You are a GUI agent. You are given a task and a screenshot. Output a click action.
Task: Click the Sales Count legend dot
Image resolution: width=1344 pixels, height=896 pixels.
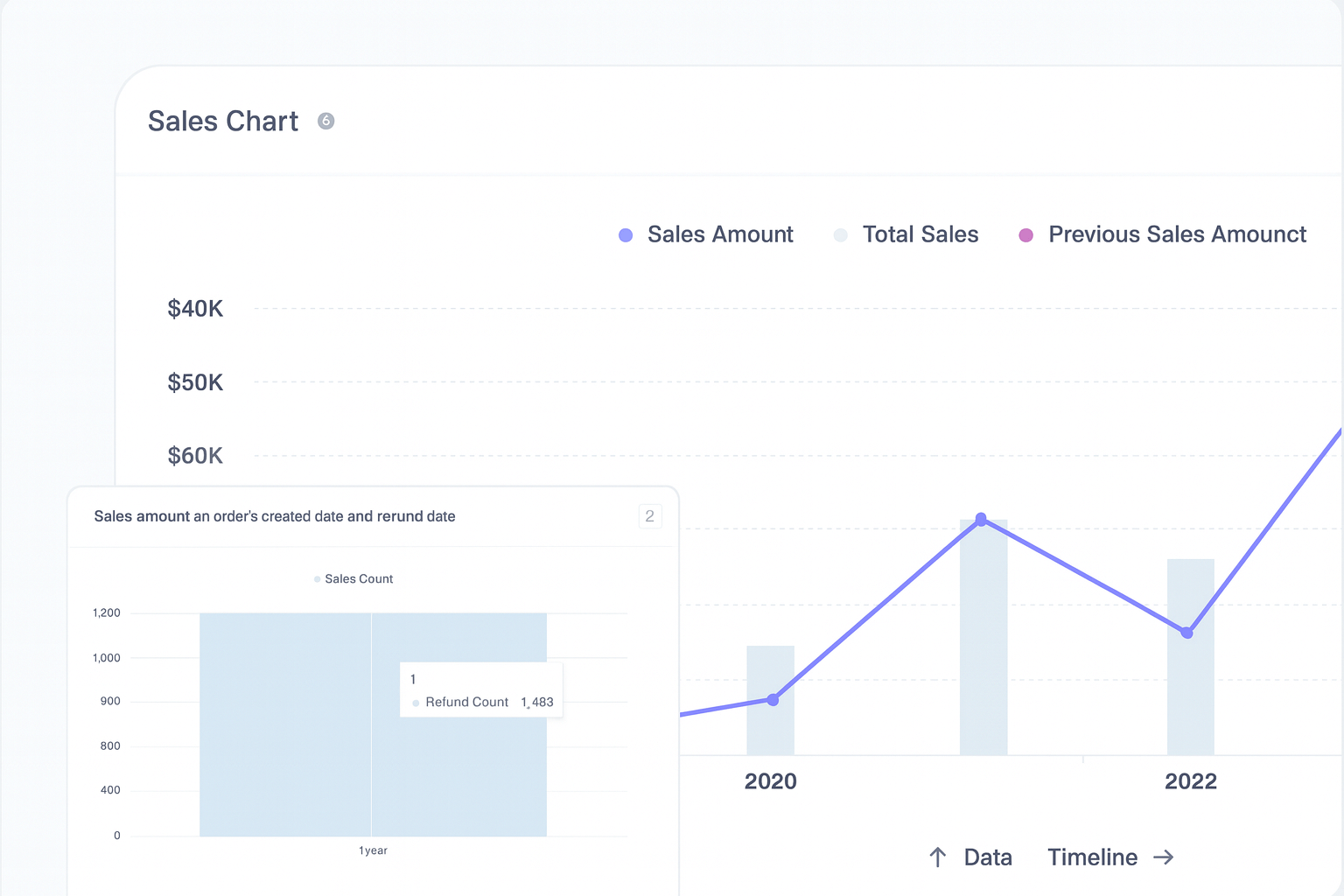point(316,578)
